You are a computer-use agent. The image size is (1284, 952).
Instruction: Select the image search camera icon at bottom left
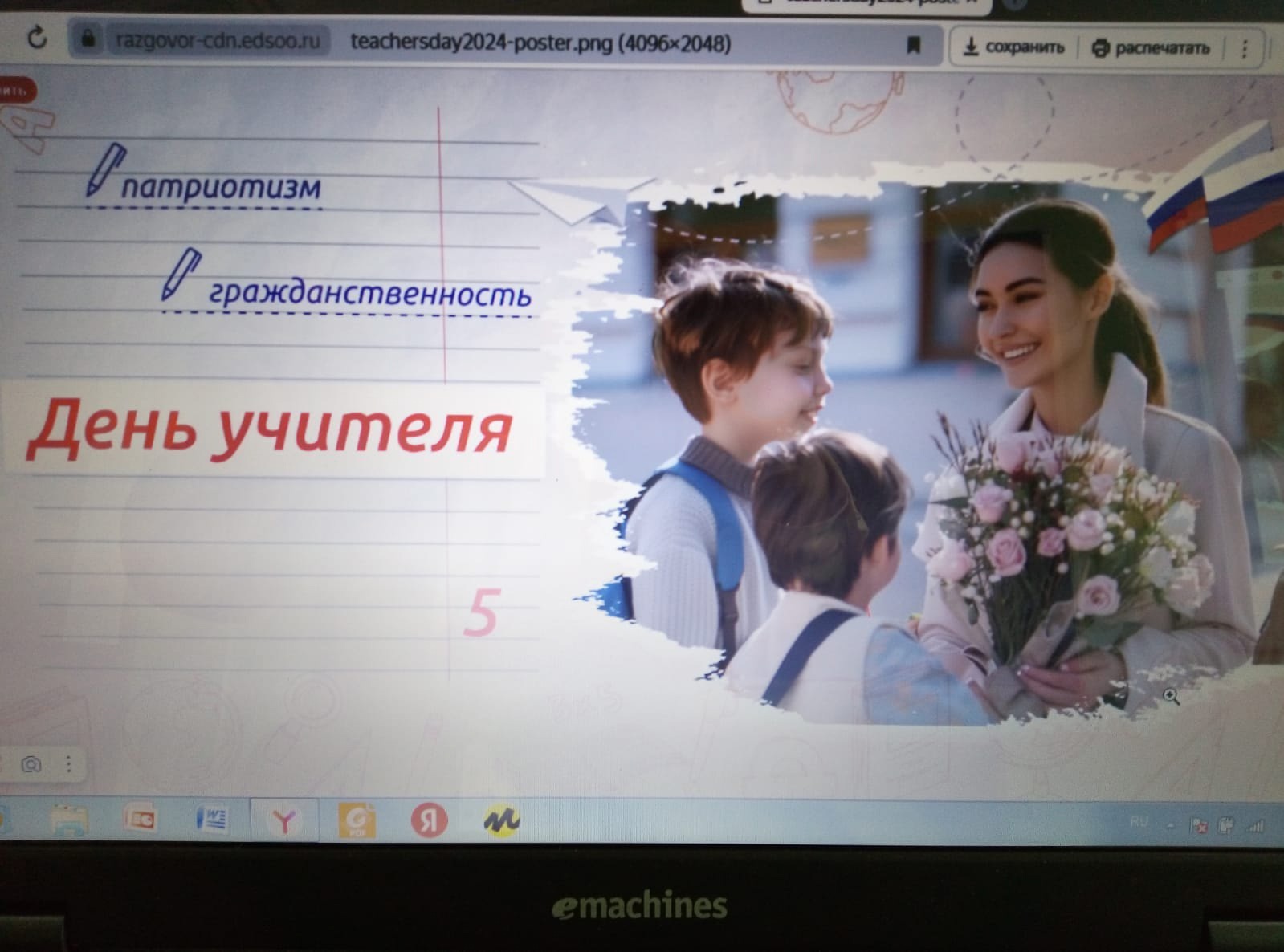pyautogui.click(x=31, y=763)
